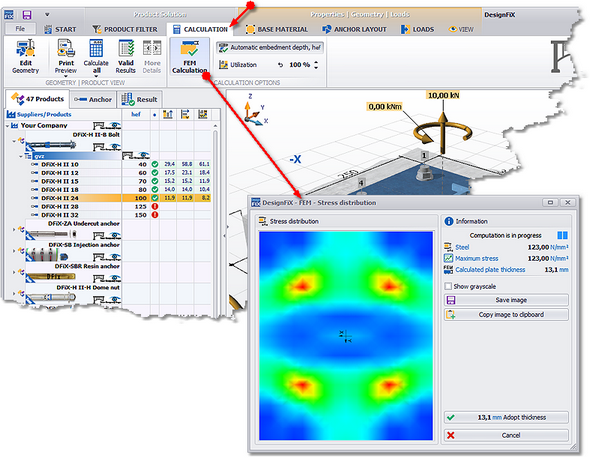Increase the Utilization percentage stepper

pos(316,62)
